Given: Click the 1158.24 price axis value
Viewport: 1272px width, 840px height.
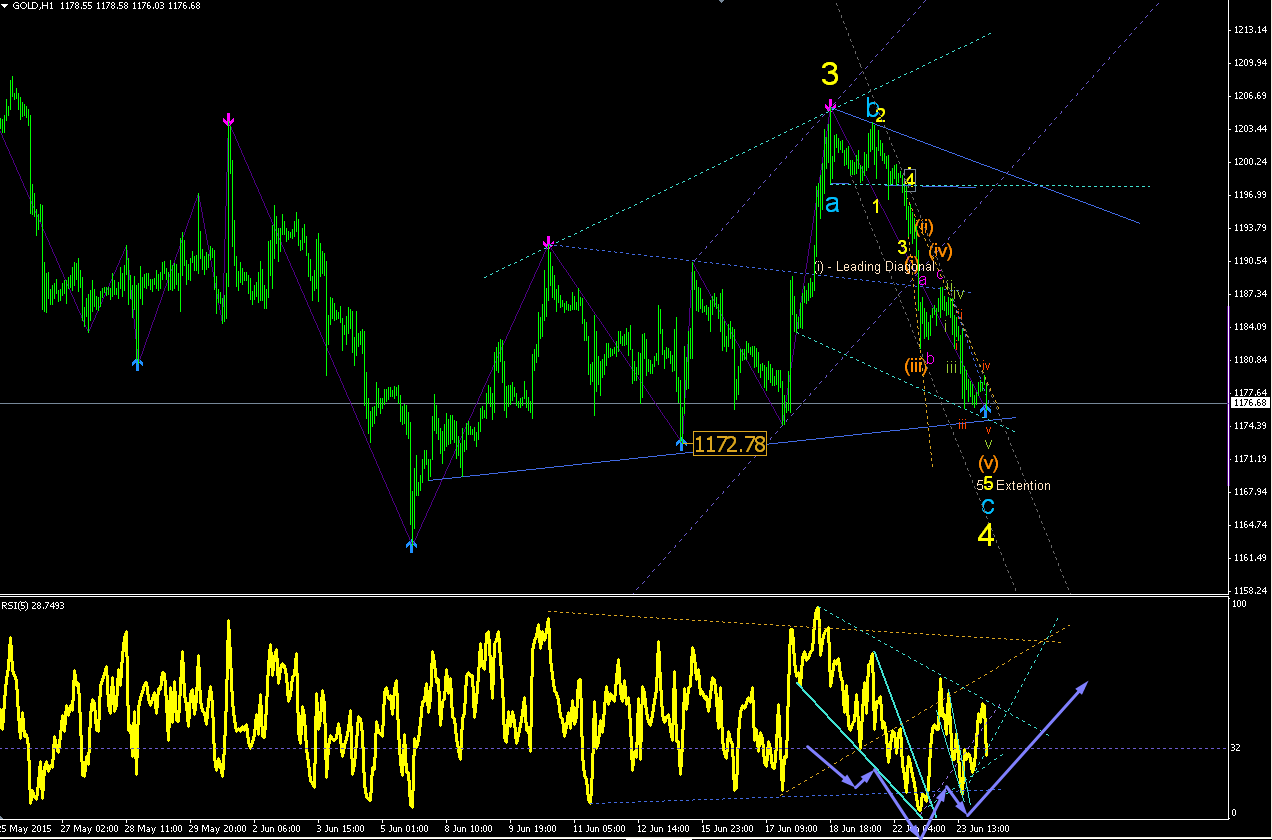Looking at the screenshot, I should tap(1250, 591).
